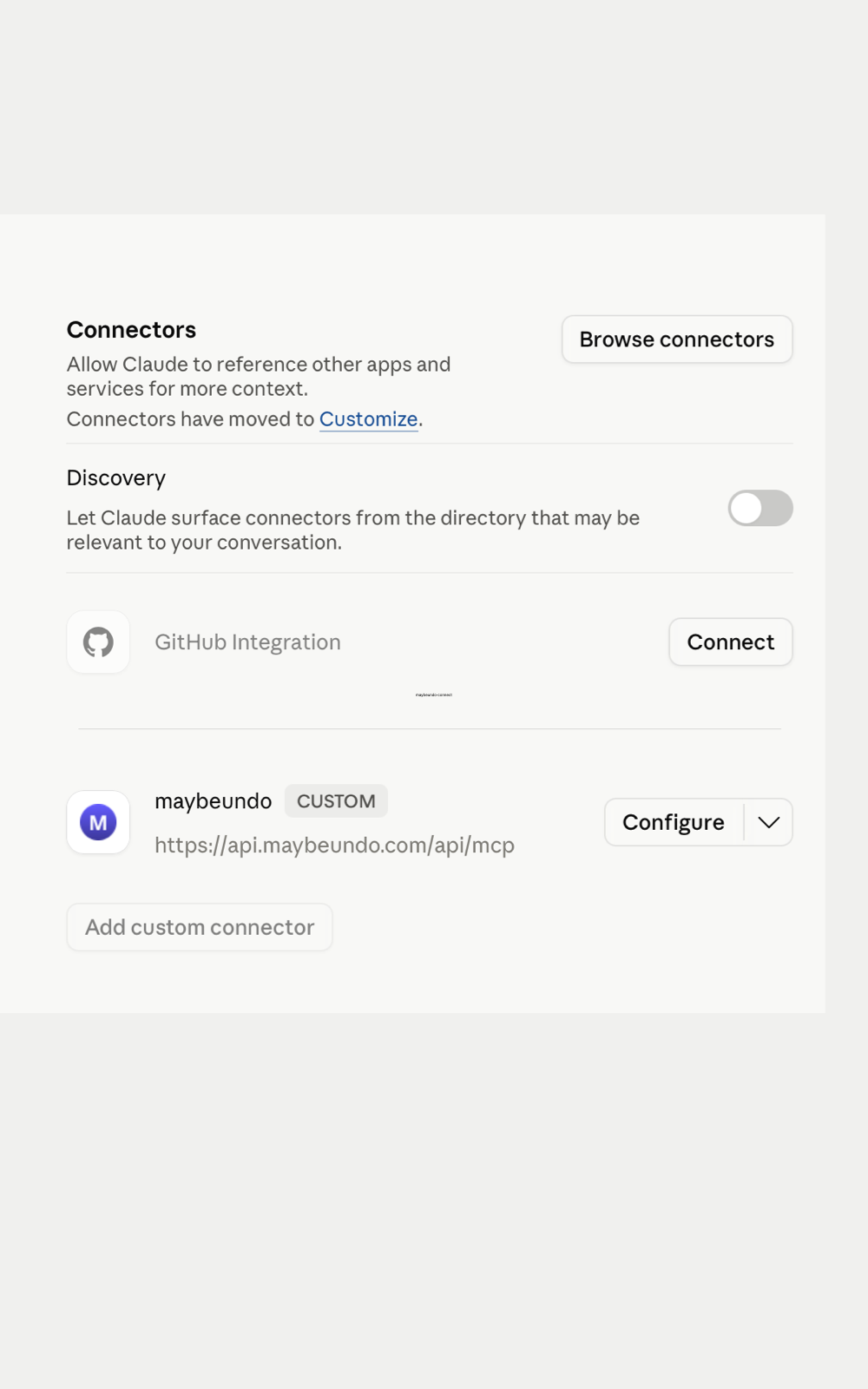
Task: Select the maybeundo connector name
Action: 214,801
